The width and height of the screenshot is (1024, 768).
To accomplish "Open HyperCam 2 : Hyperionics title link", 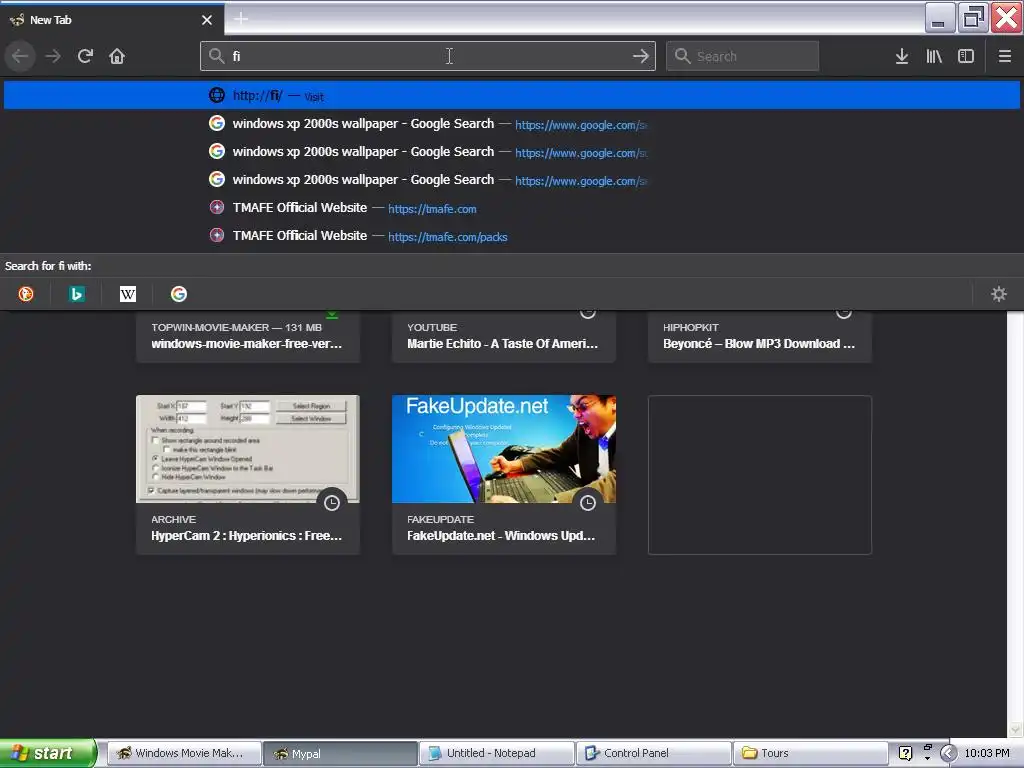I will 246,536.
